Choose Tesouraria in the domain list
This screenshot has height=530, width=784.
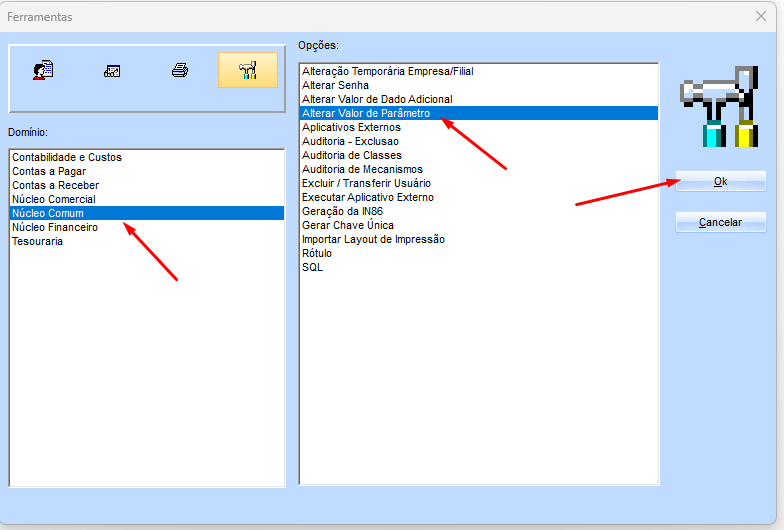[x=37, y=241]
